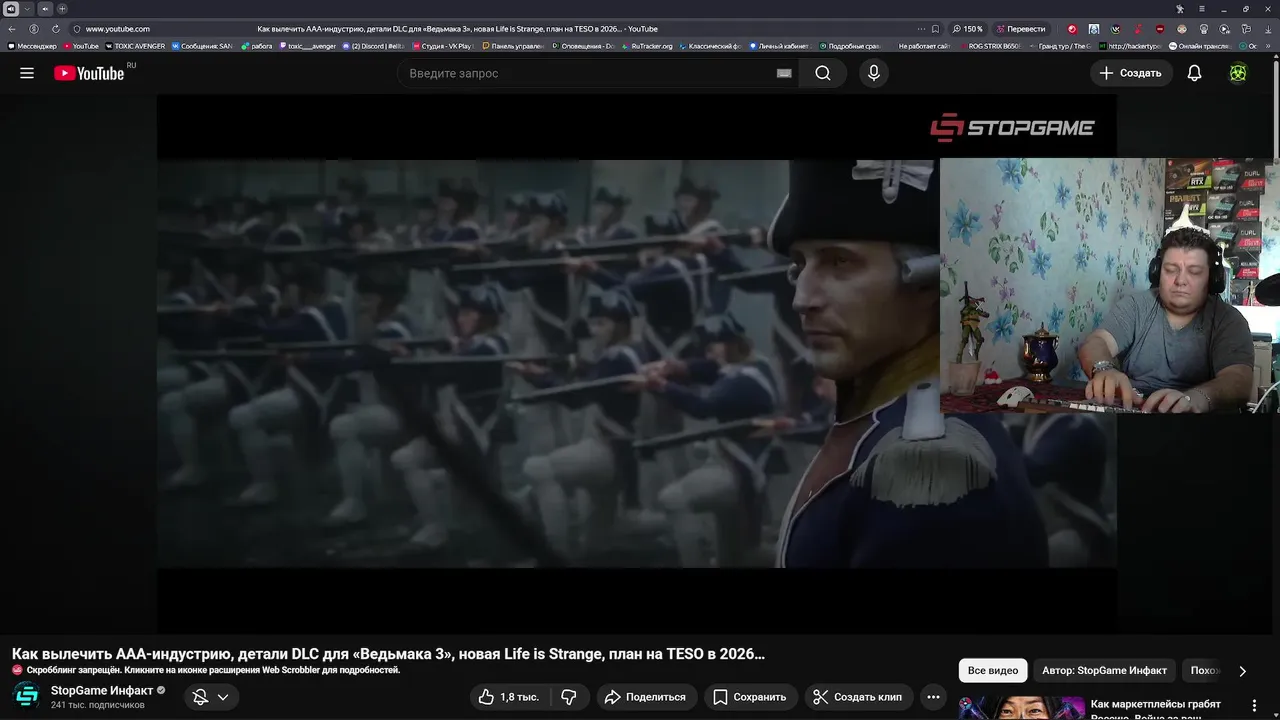Click the Перевести translate button
This screenshot has height=720, width=1280.
coord(1020,29)
